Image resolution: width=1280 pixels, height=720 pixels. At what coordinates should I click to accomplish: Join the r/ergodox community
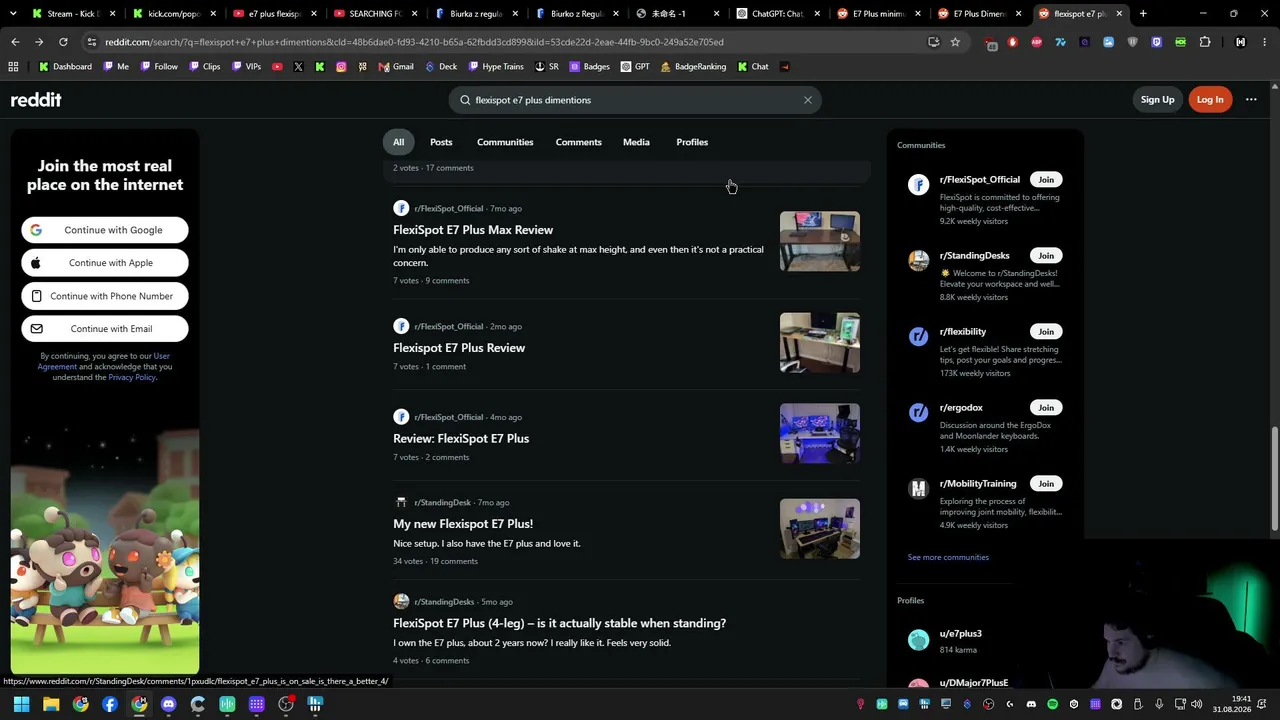tap(1046, 408)
